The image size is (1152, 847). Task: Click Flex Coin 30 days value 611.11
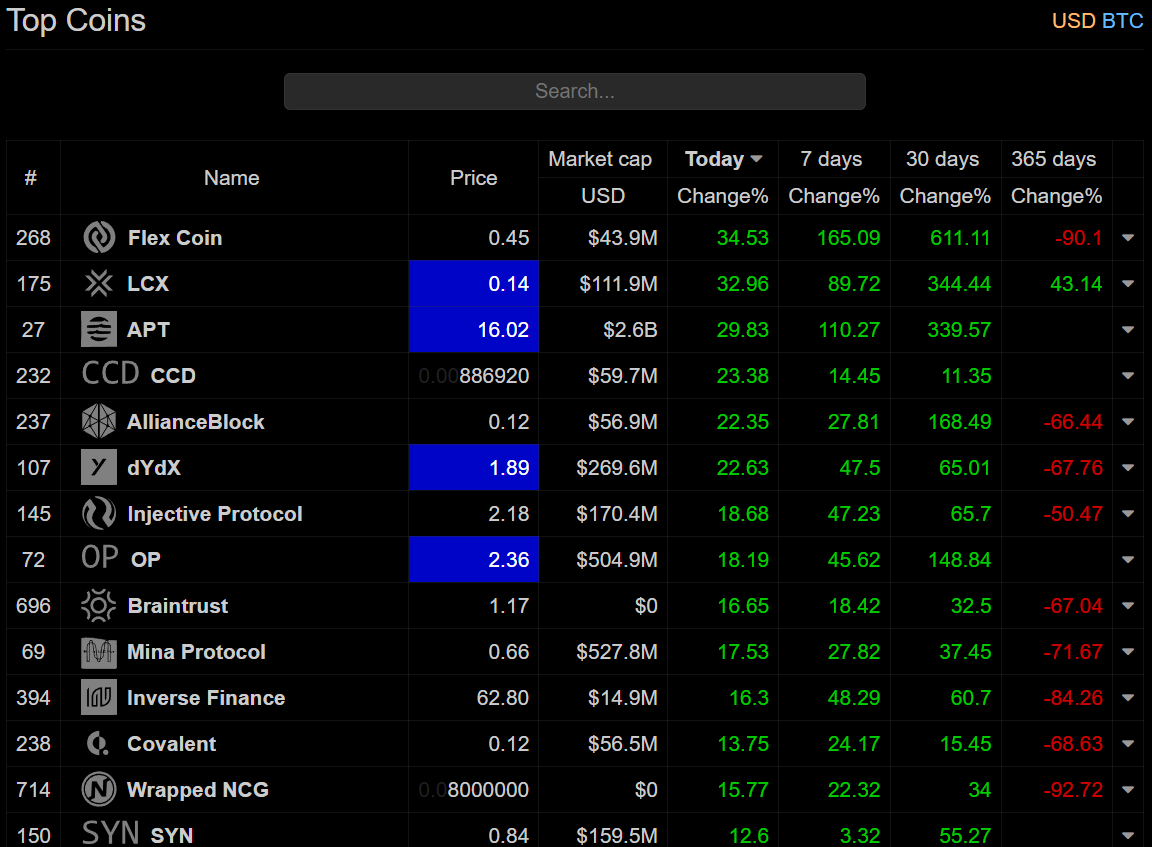coord(960,238)
